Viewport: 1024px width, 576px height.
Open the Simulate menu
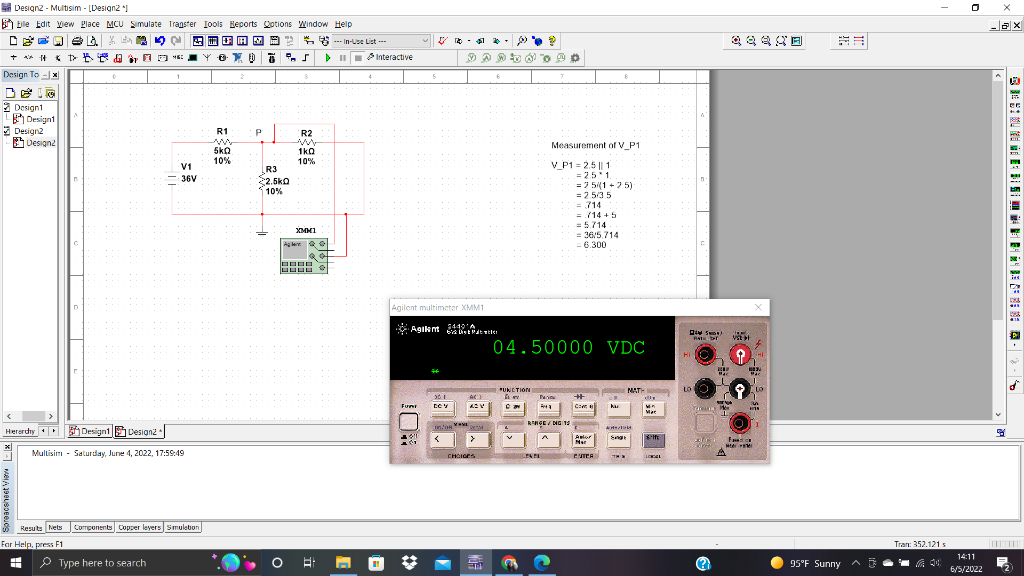144,24
